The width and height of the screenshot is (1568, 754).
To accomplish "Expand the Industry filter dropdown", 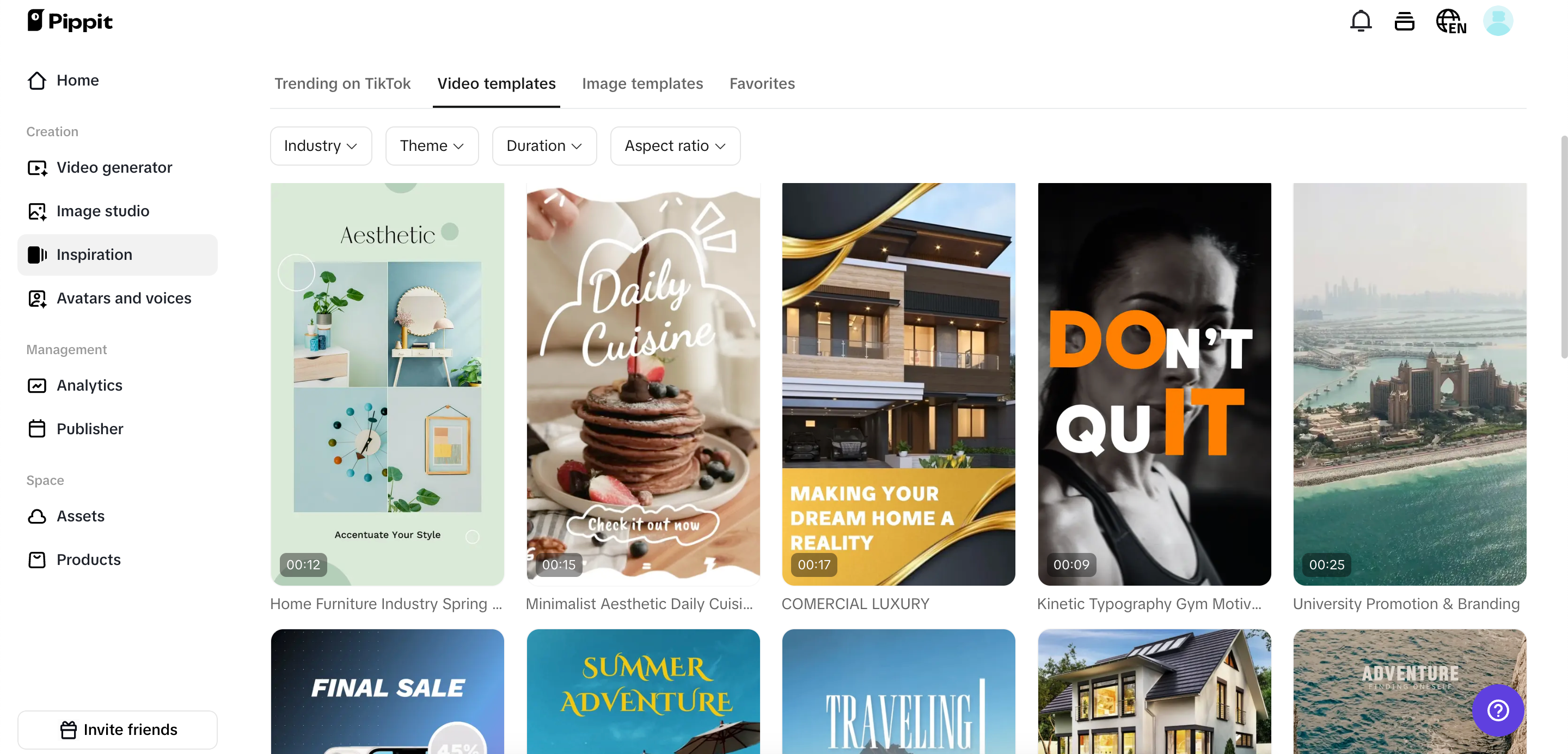I will [x=321, y=146].
